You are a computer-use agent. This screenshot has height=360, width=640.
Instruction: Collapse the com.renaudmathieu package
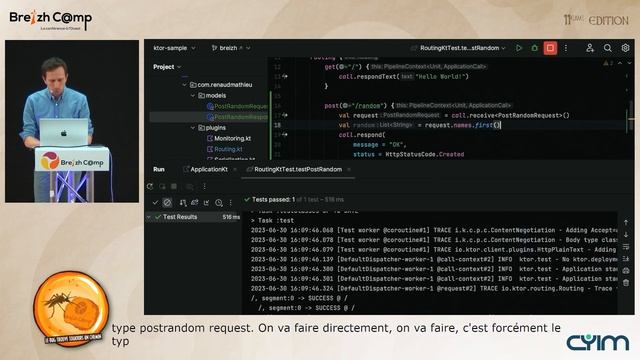pos(184,85)
